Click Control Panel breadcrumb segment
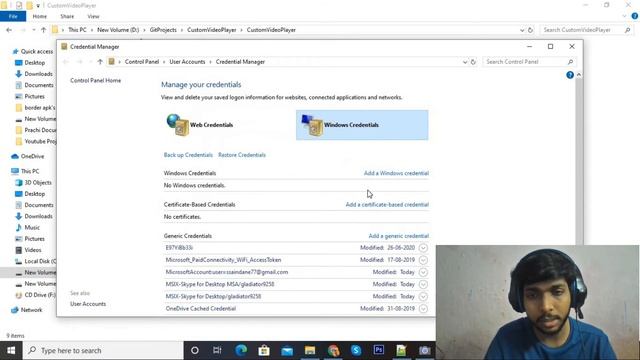Image resolution: width=640 pixels, height=360 pixels. click(x=142, y=62)
